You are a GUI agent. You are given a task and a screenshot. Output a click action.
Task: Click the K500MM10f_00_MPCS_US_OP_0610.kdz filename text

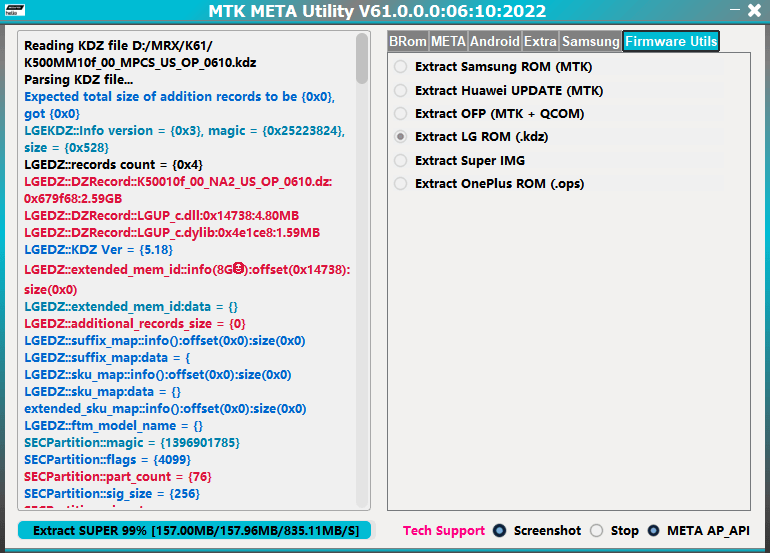pyautogui.click(x=140, y=63)
